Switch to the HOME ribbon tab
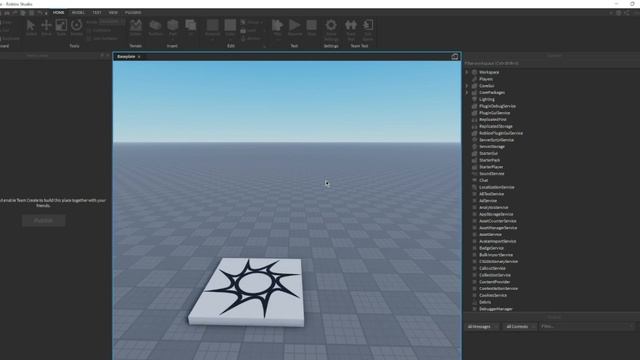640x360 pixels. coord(58,13)
